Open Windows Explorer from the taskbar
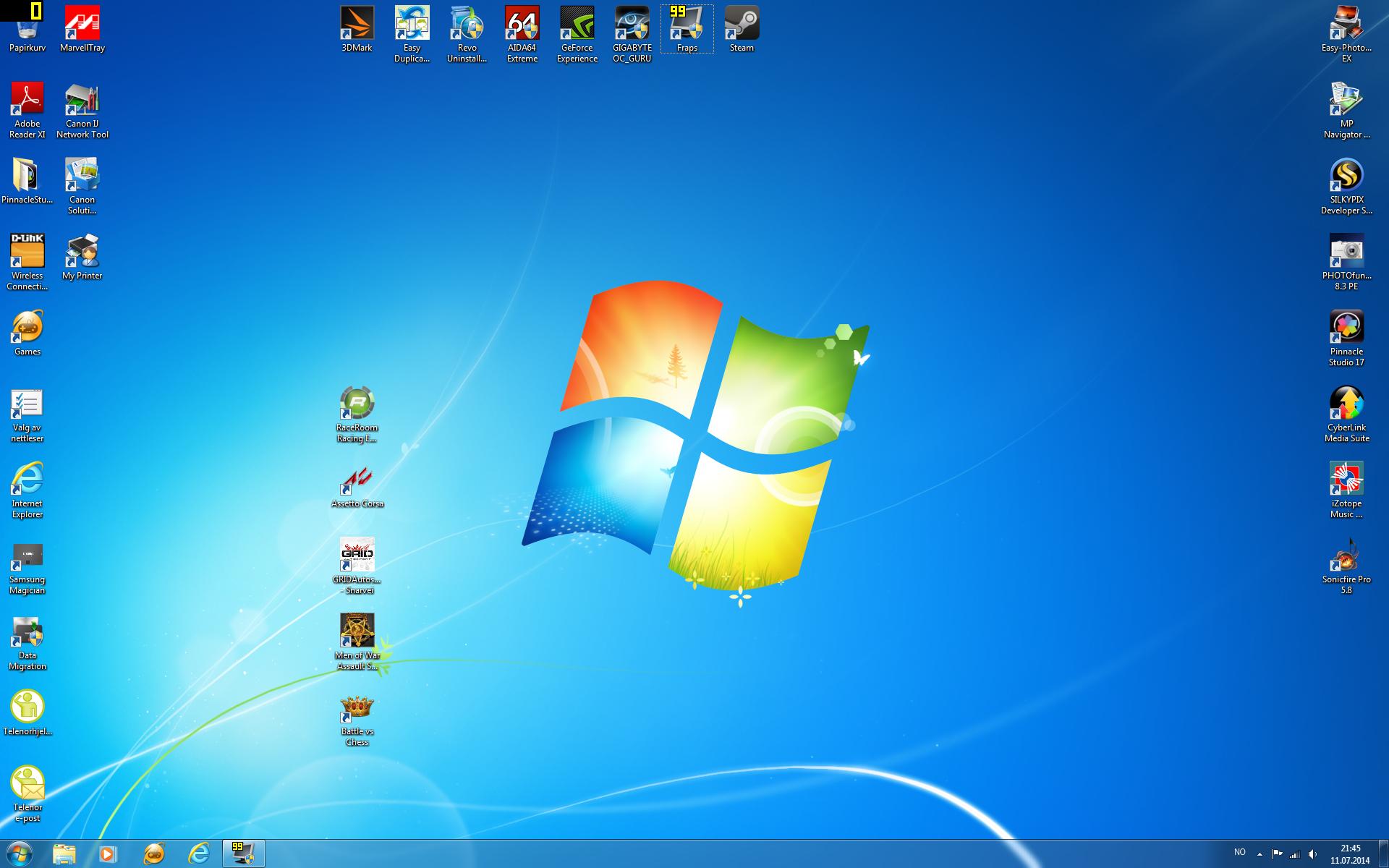Screen dimensions: 1389x868 (64, 854)
